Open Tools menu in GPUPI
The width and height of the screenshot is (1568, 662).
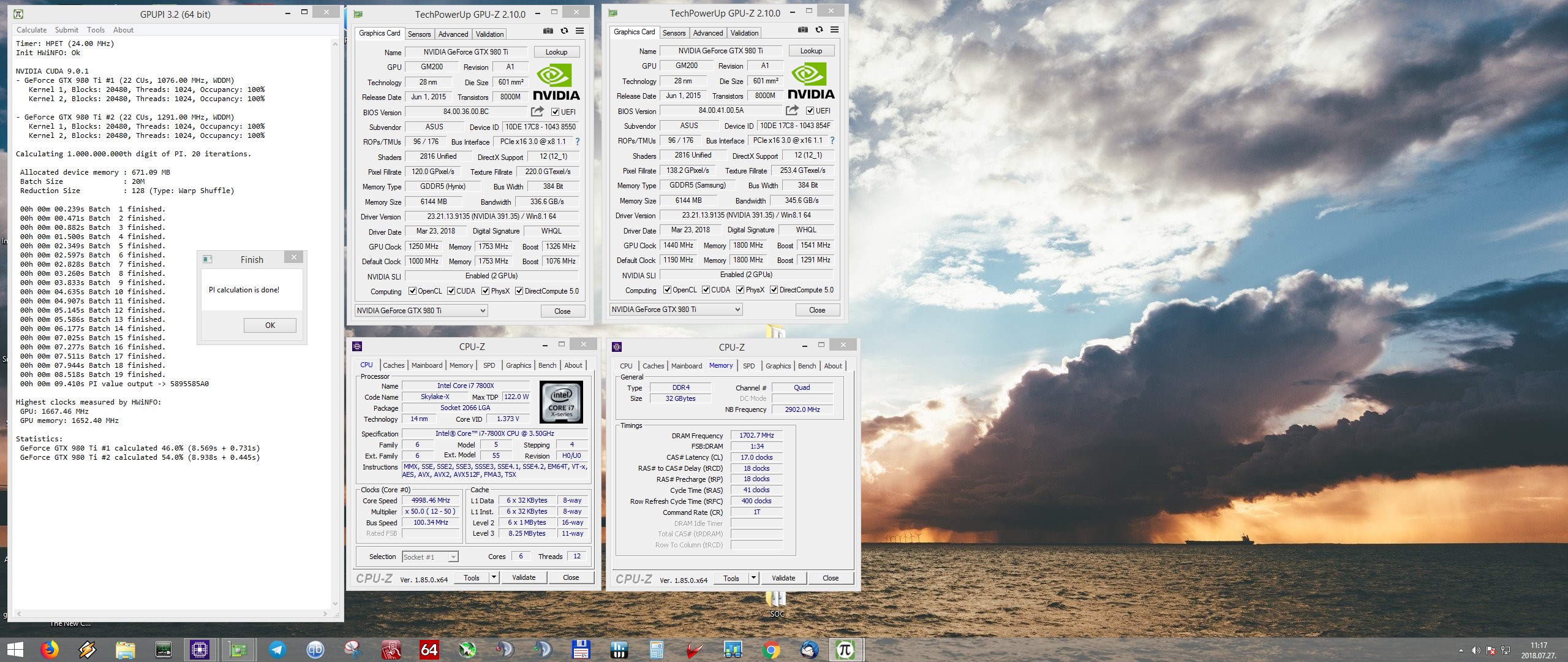[x=96, y=29]
